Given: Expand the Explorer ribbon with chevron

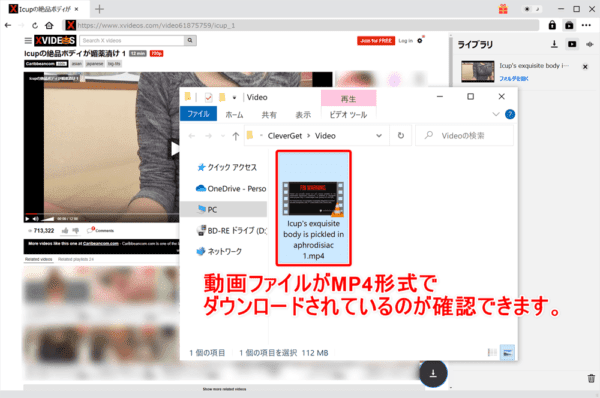Looking at the screenshot, I should [496, 114].
